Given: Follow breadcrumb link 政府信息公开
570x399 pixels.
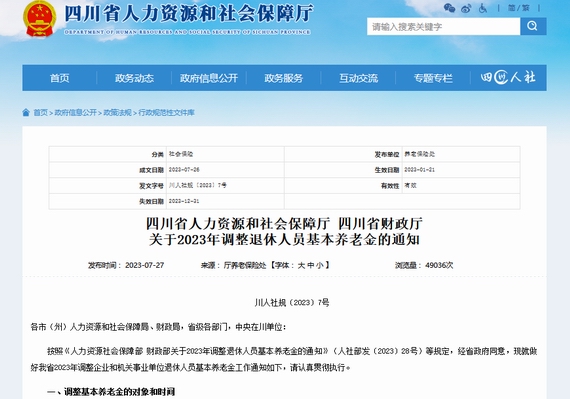Looking at the screenshot, I should [x=75, y=113].
